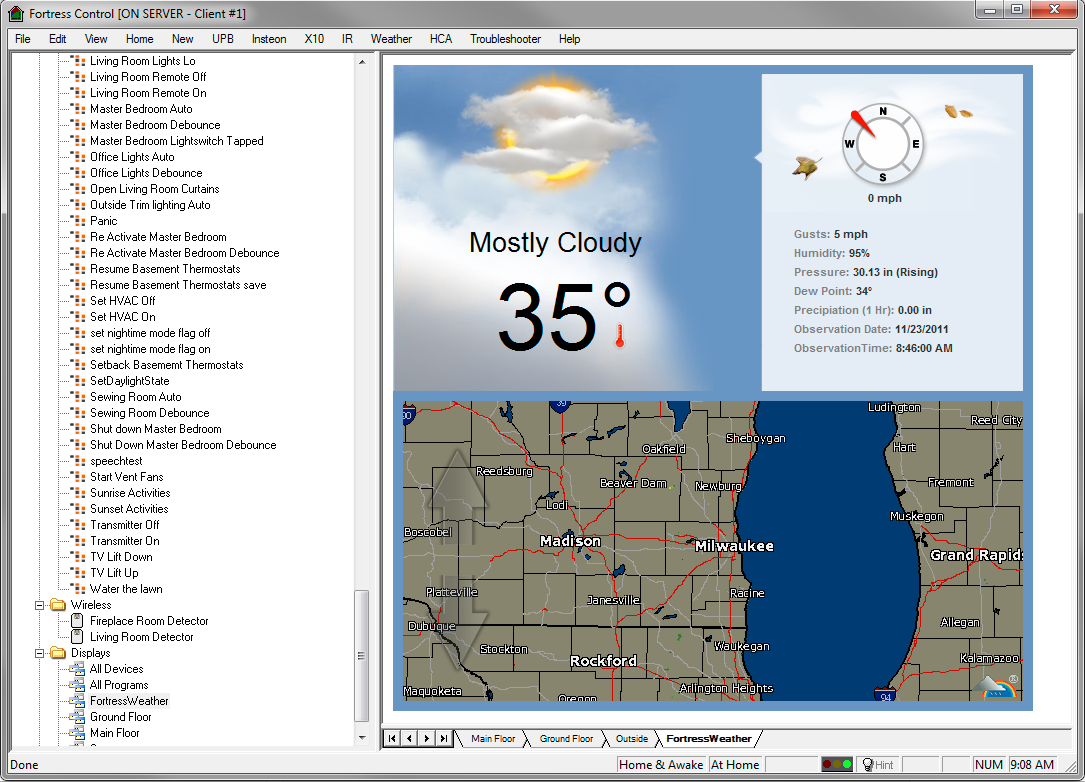This screenshot has width=1085, height=782.
Task: Click the first-display navigation icon
Action: click(391, 738)
